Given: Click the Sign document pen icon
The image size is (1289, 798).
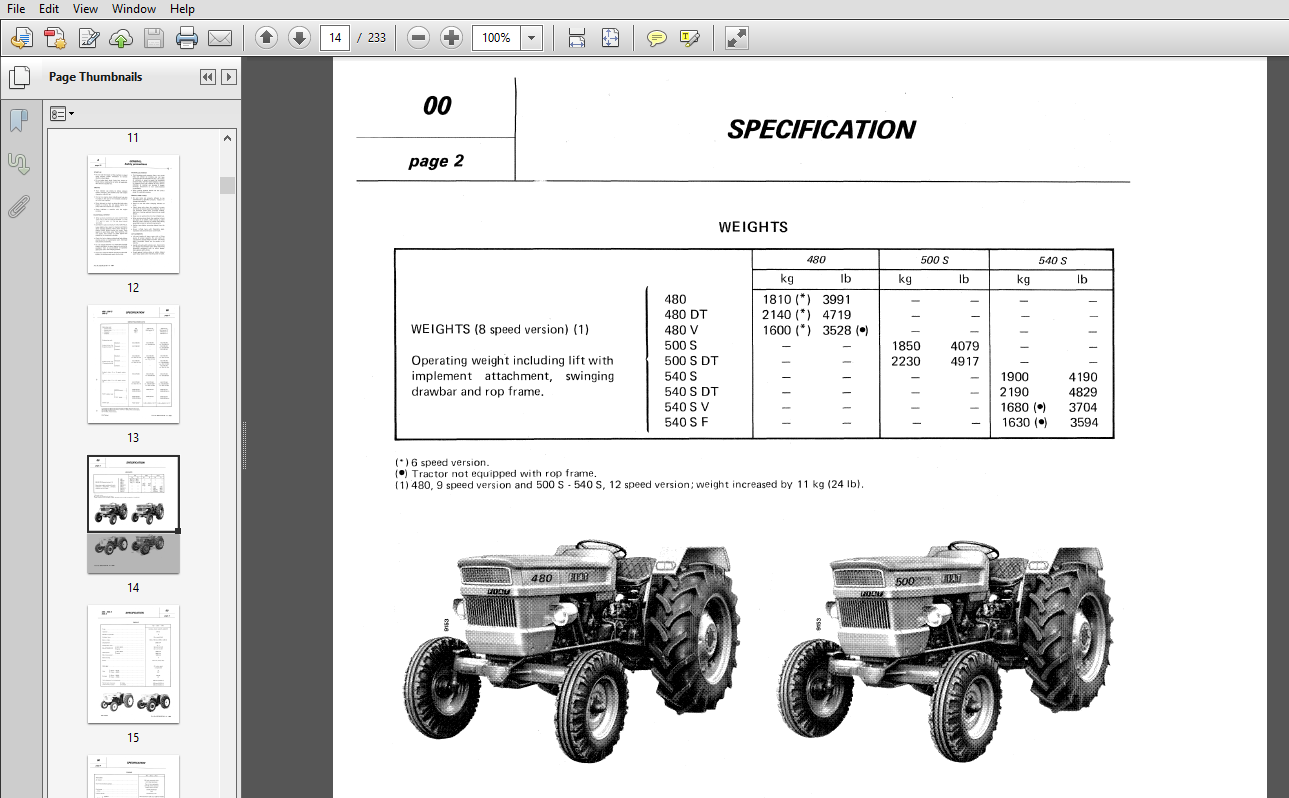Looking at the screenshot, I should tap(89, 39).
